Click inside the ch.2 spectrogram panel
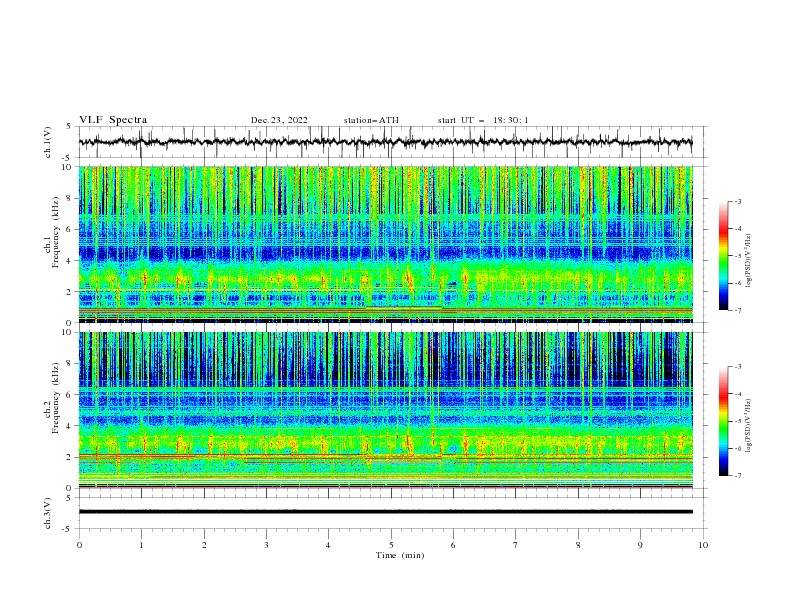This screenshot has height=612, width=792. click(x=385, y=410)
